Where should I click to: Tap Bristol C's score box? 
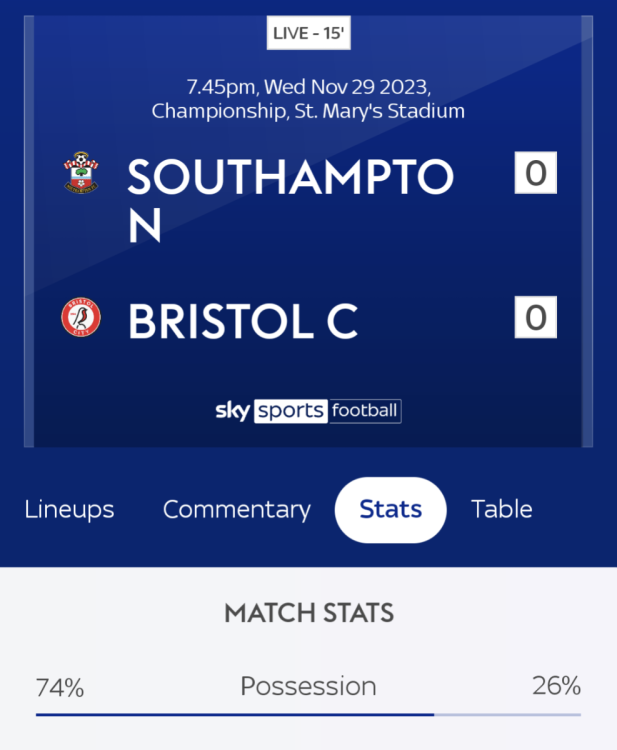(x=536, y=318)
